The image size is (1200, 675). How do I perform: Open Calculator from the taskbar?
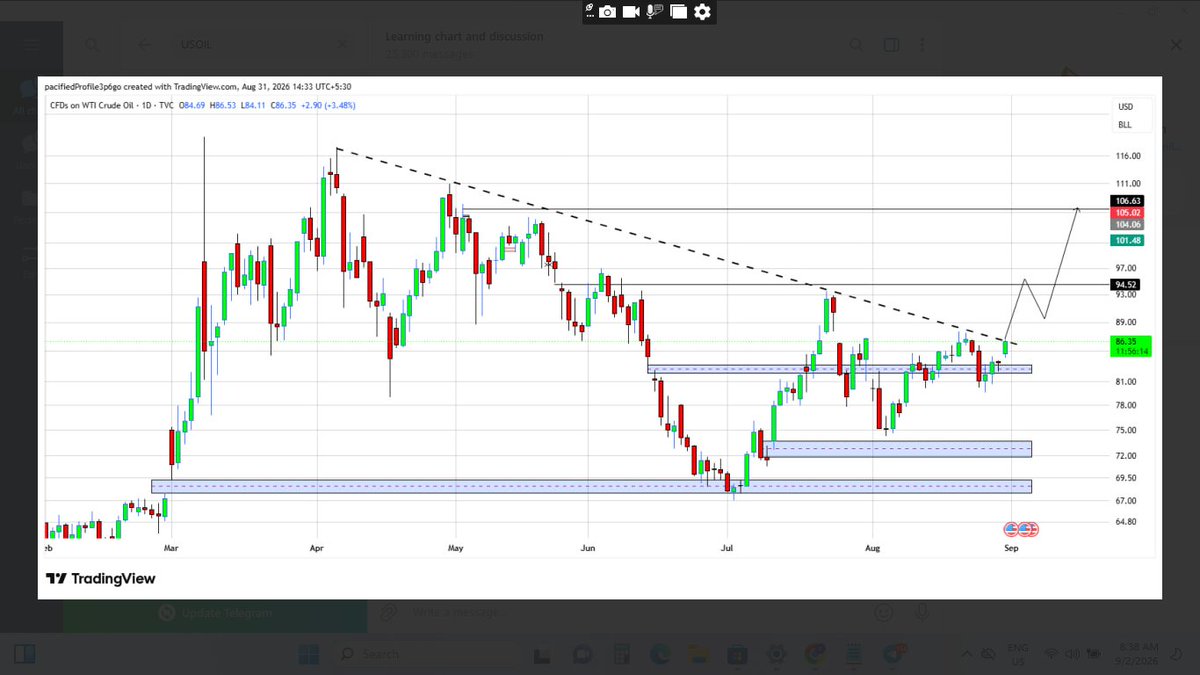click(x=621, y=656)
